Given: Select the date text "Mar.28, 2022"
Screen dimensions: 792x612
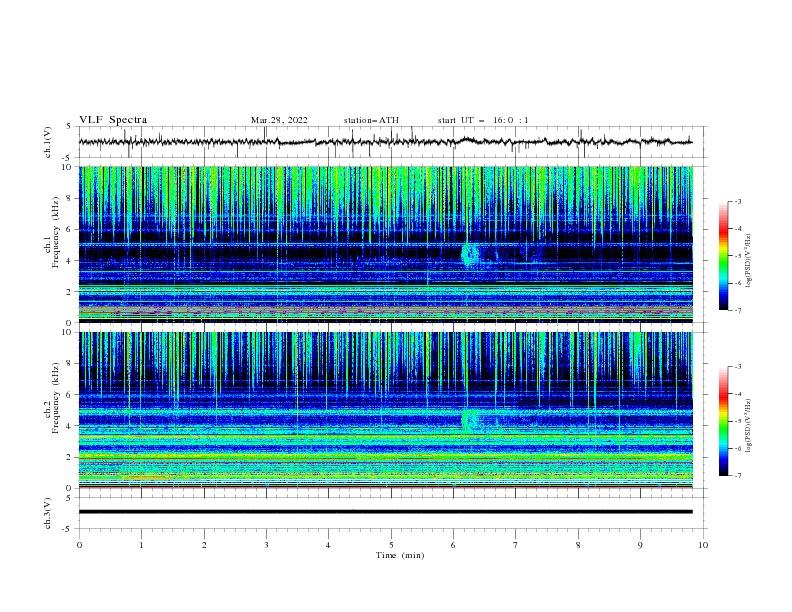Looking at the screenshot, I should (x=279, y=120).
